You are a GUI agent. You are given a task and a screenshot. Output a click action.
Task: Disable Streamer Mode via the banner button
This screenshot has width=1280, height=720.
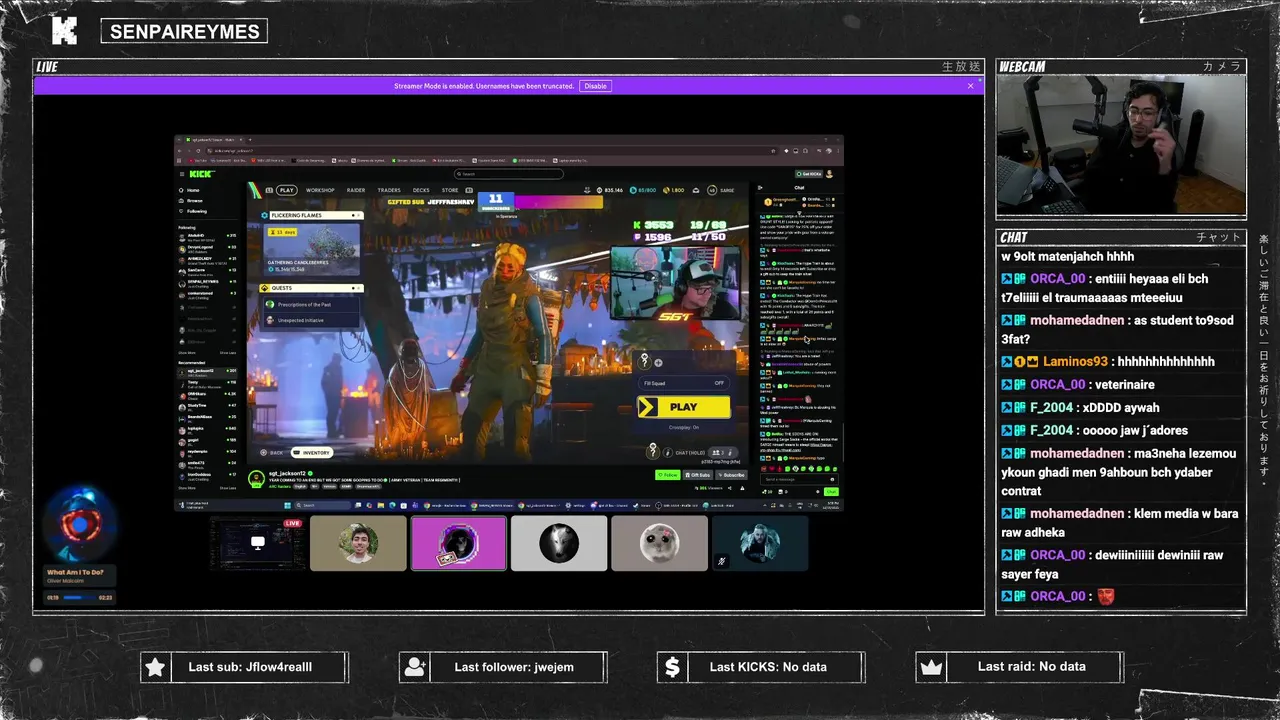click(x=595, y=86)
